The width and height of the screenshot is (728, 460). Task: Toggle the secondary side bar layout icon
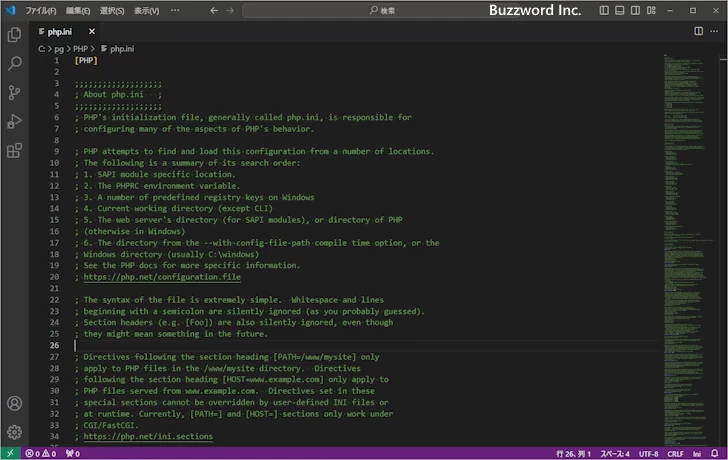point(635,10)
